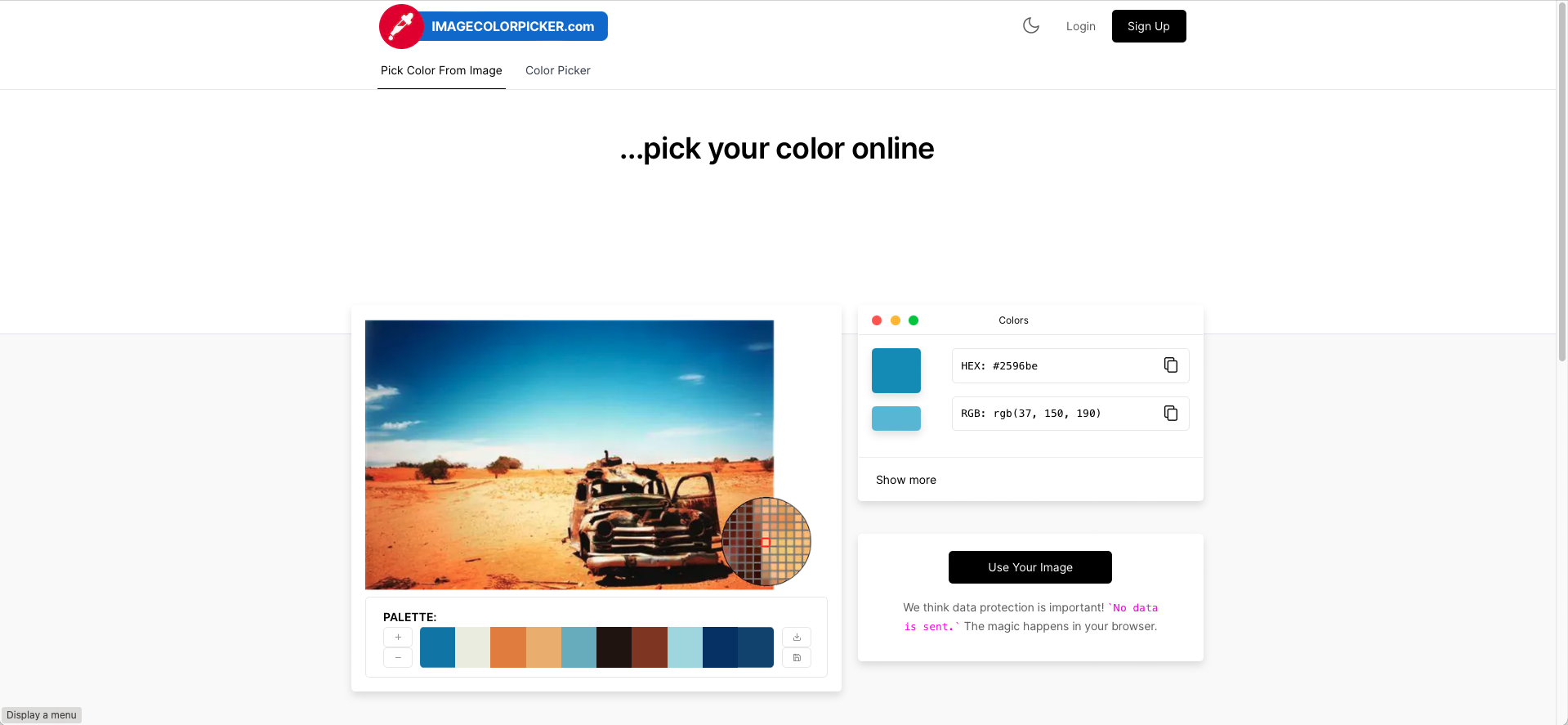The image size is (1568, 725).
Task: Open the Login page
Action: [x=1081, y=26]
